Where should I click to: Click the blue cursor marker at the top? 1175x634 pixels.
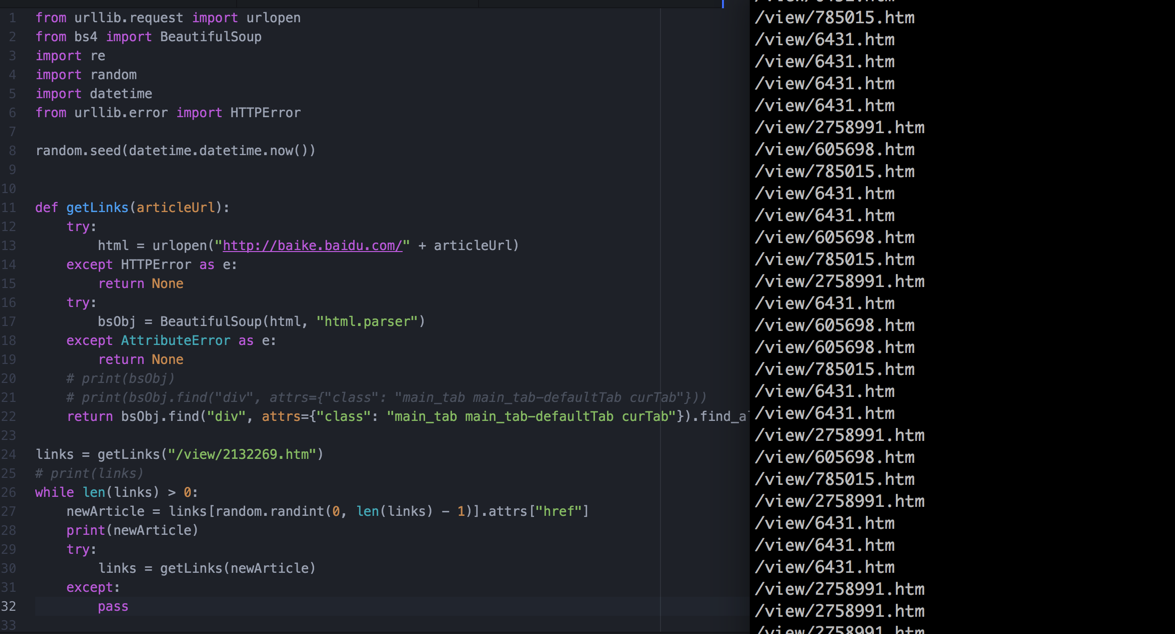tap(723, 5)
